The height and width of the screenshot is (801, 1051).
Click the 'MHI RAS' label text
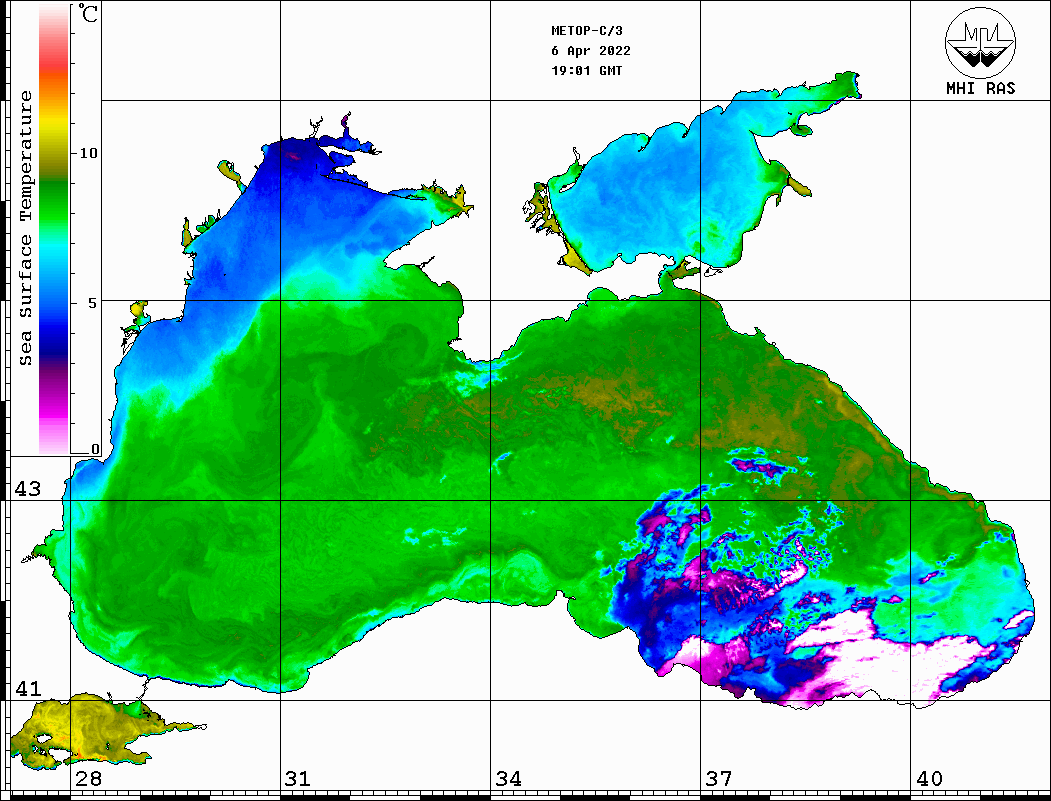pos(981,88)
